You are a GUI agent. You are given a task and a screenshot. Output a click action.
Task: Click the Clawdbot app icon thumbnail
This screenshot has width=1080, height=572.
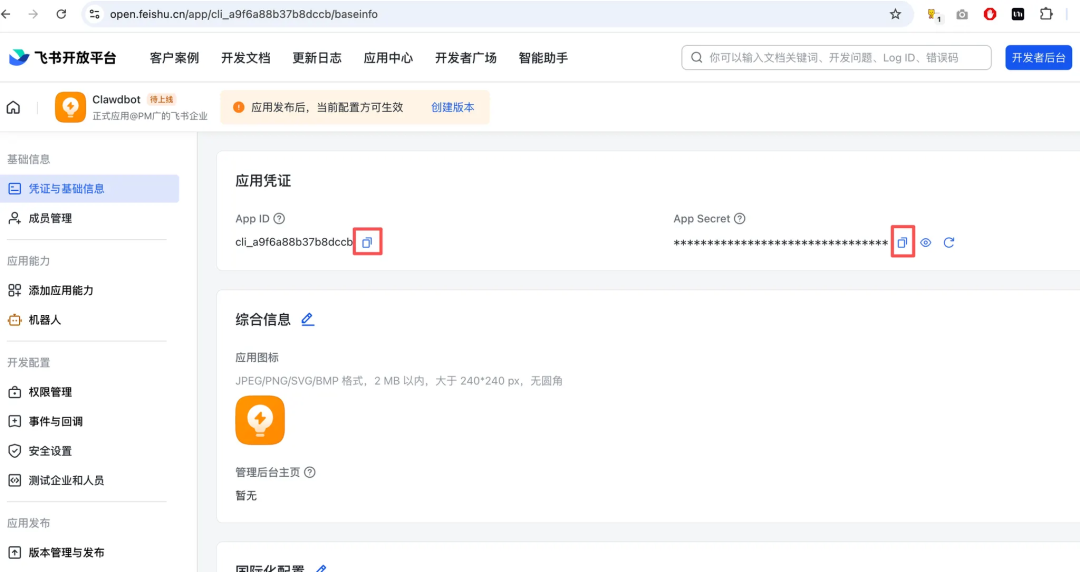click(x=70, y=107)
